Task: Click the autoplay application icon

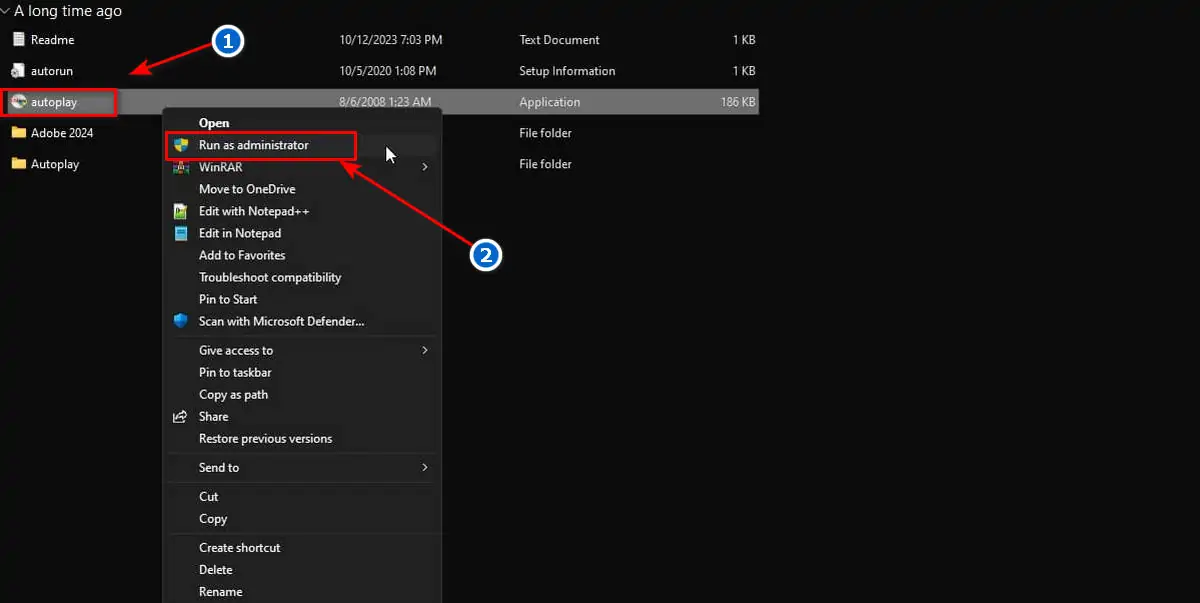Action: pyautogui.click(x=18, y=102)
